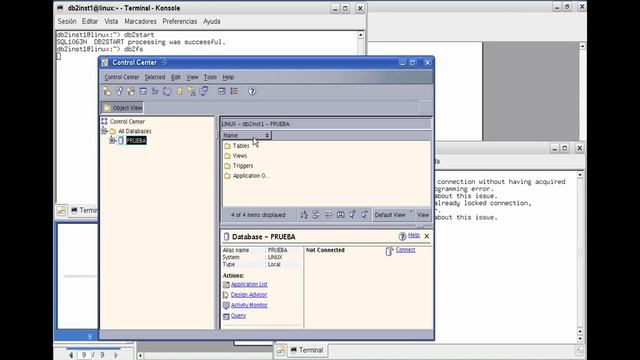Open the Marcadores menu in Konsole

coord(140,21)
